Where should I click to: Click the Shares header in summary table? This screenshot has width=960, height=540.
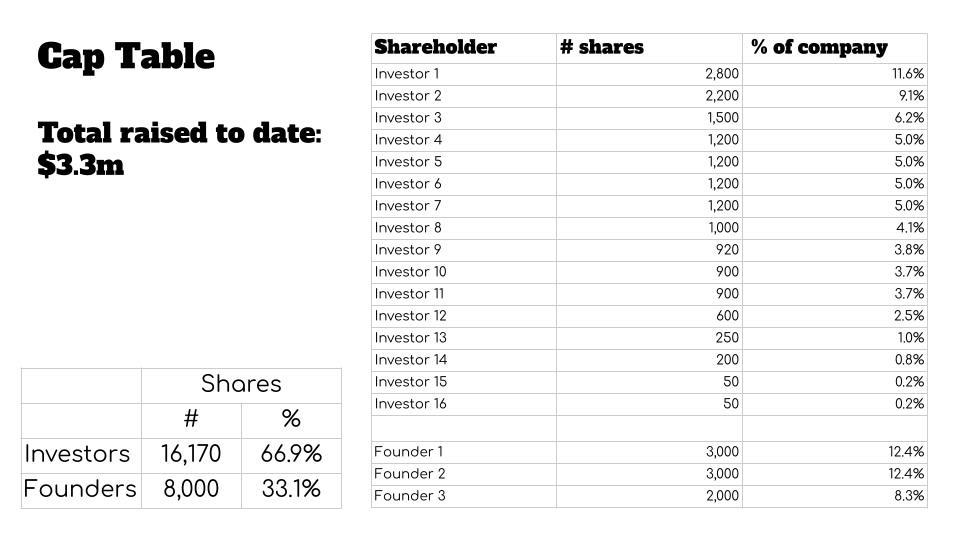(241, 385)
